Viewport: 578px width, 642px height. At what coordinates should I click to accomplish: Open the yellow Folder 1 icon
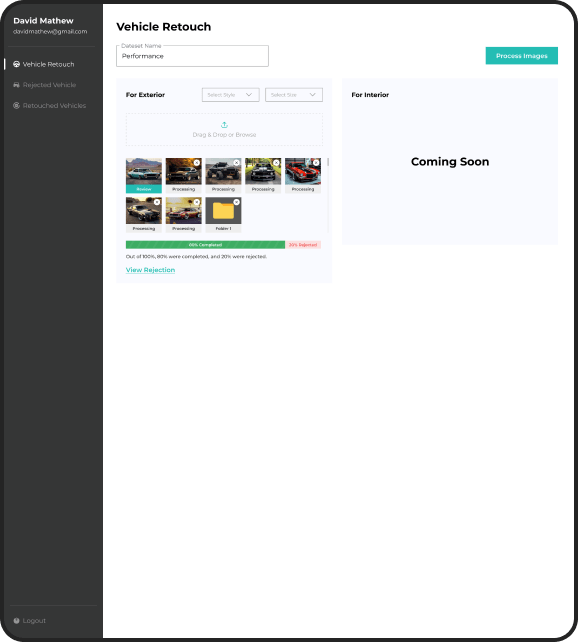click(223, 211)
